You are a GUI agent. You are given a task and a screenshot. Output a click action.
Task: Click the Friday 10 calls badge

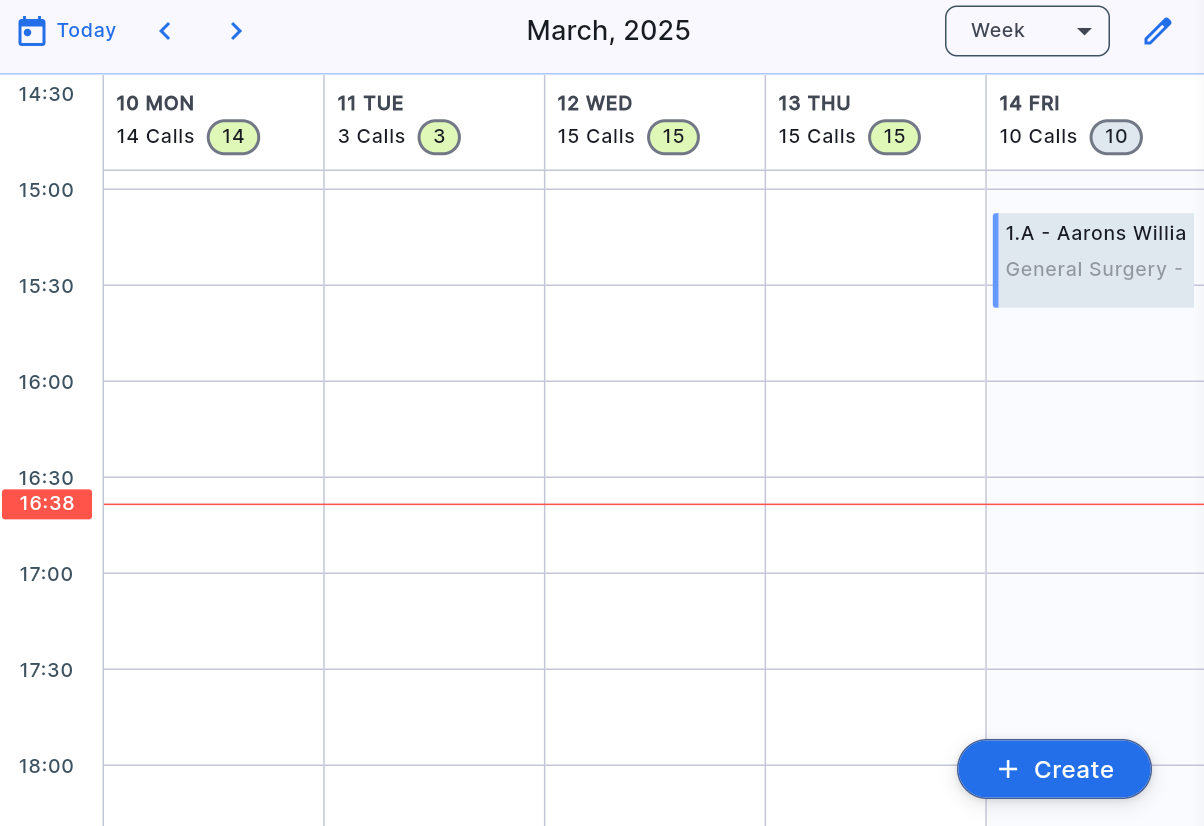pos(1116,137)
